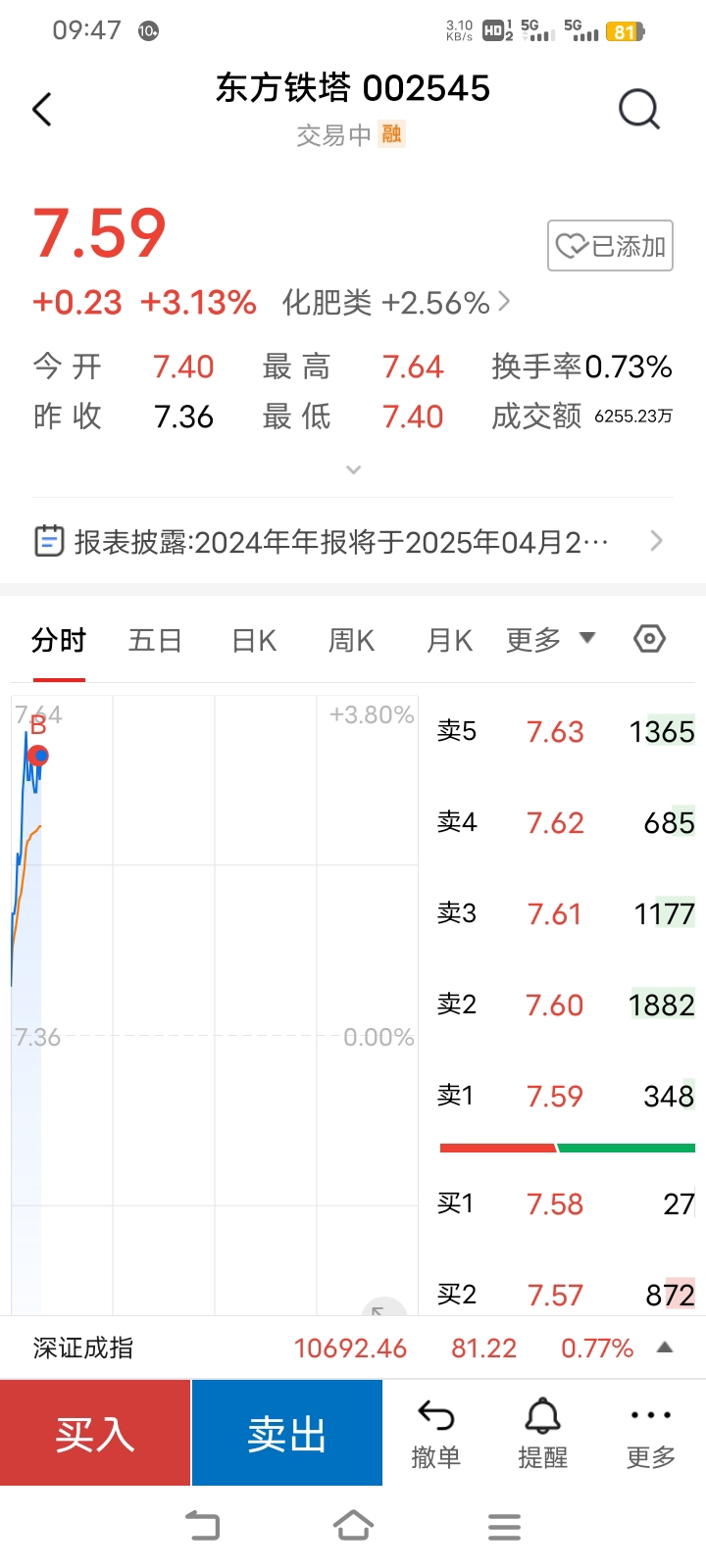The image size is (706, 1568).
Task: Select 卖5 order price 7.63
Action: point(555,732)
